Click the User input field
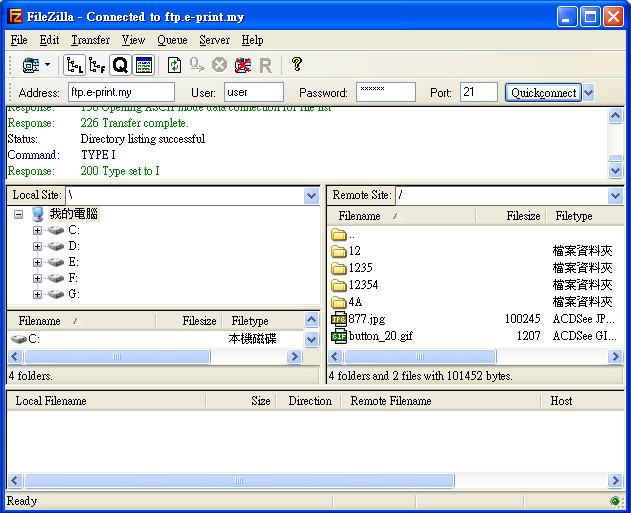The height and width of the screenshot is (513, 631). coord(254,92)
